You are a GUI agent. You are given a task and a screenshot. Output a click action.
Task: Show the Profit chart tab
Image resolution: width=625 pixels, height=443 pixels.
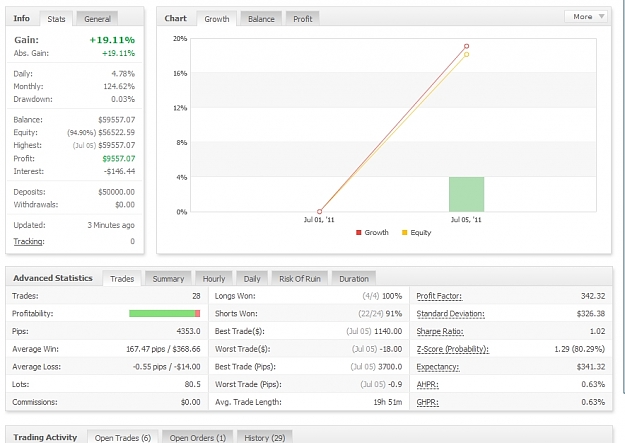click(303, 19)
